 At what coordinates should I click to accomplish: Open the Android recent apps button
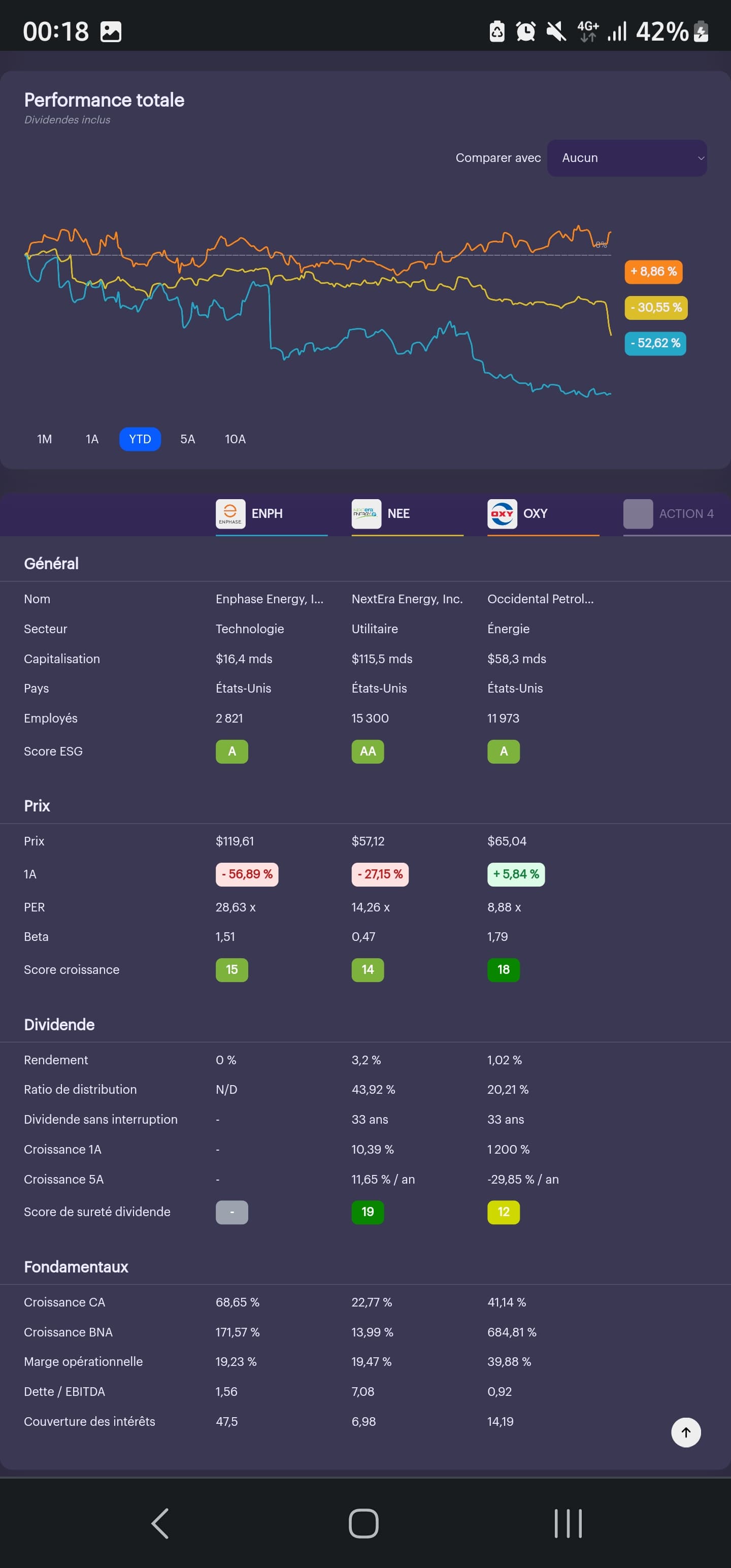(567, 1523)
